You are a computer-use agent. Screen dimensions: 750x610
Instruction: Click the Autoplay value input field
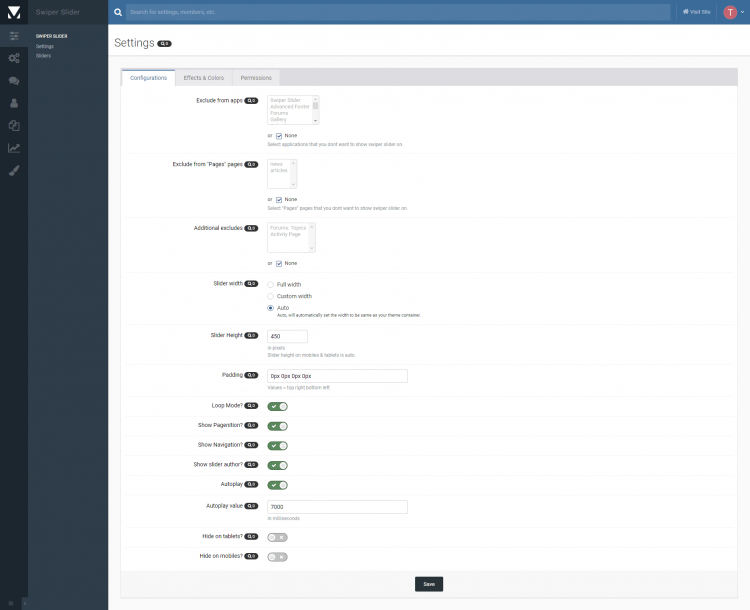337,507
